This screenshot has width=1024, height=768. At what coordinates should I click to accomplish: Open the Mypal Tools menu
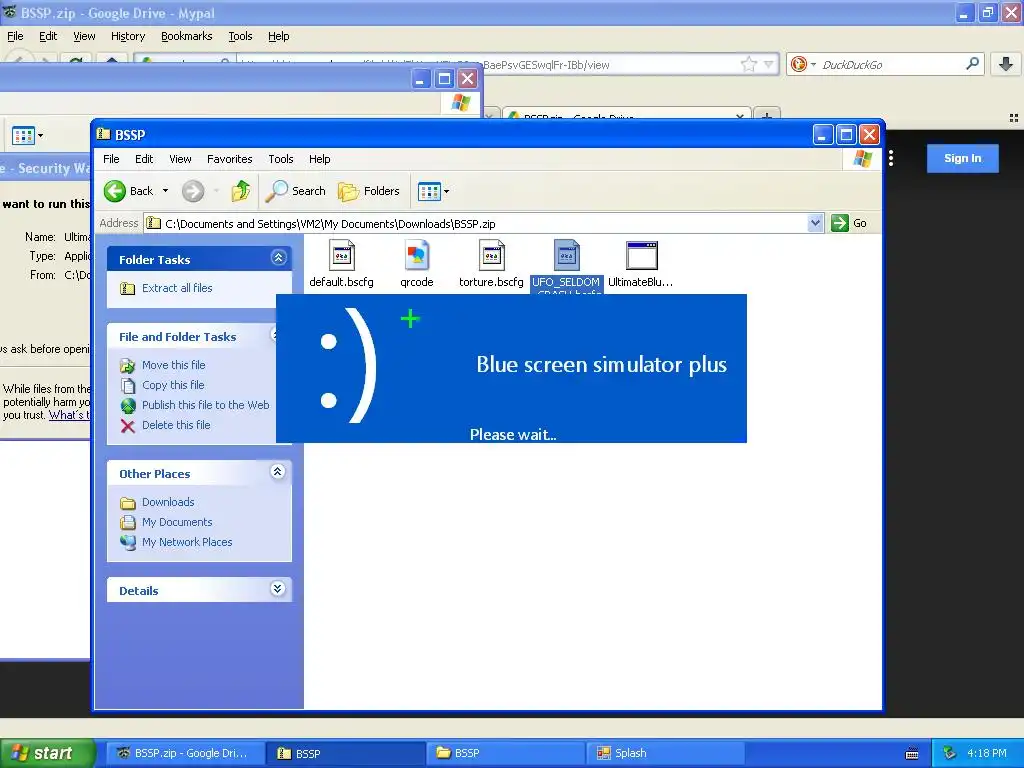coord(240,36)
